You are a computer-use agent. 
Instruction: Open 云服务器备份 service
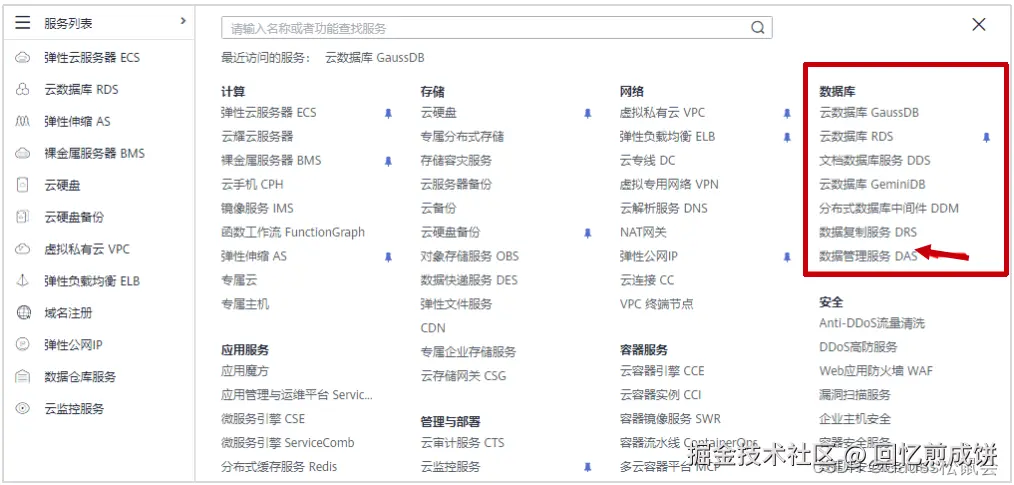point(456,184)
